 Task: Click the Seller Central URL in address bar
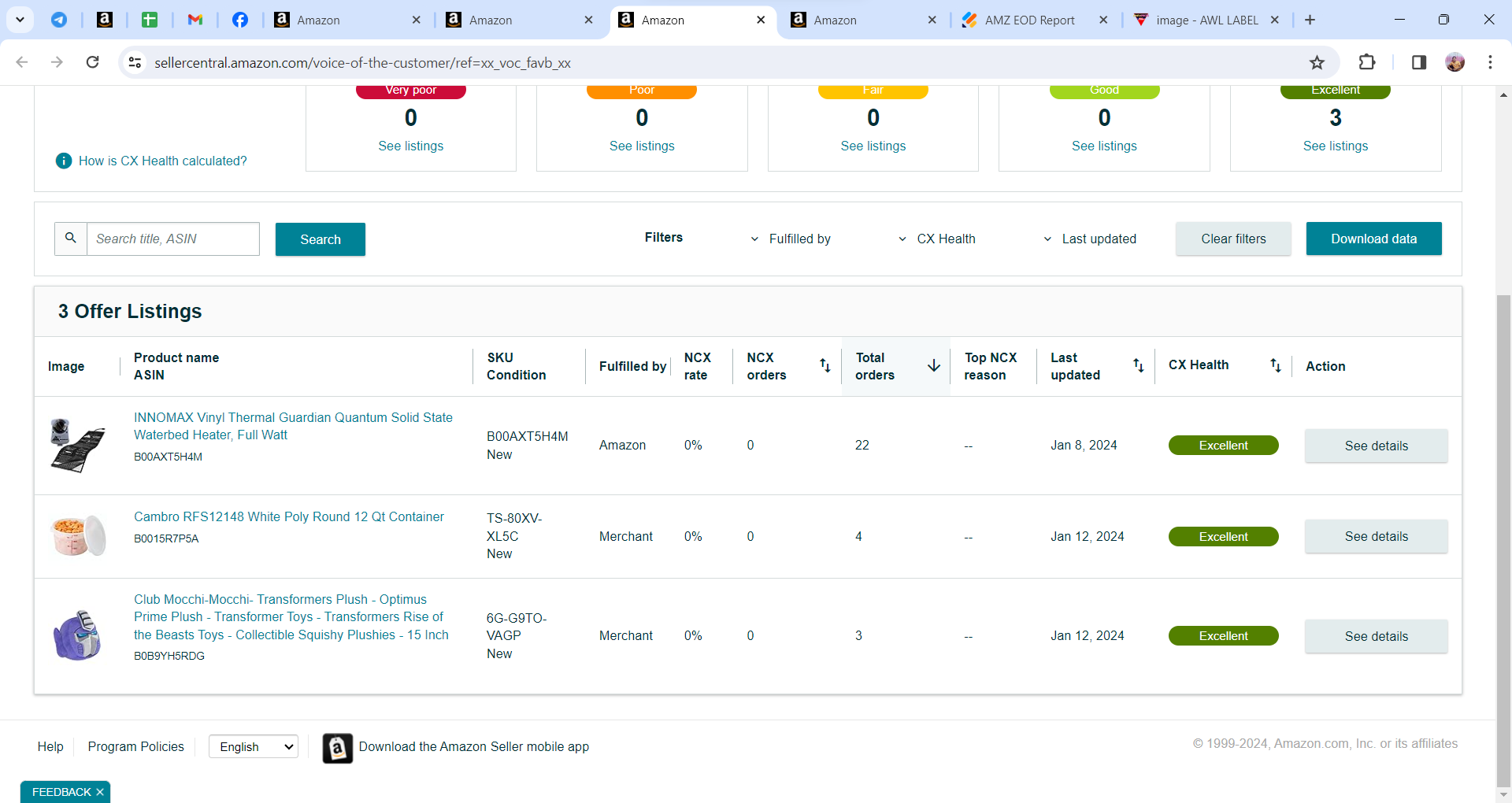coord(362,63)
